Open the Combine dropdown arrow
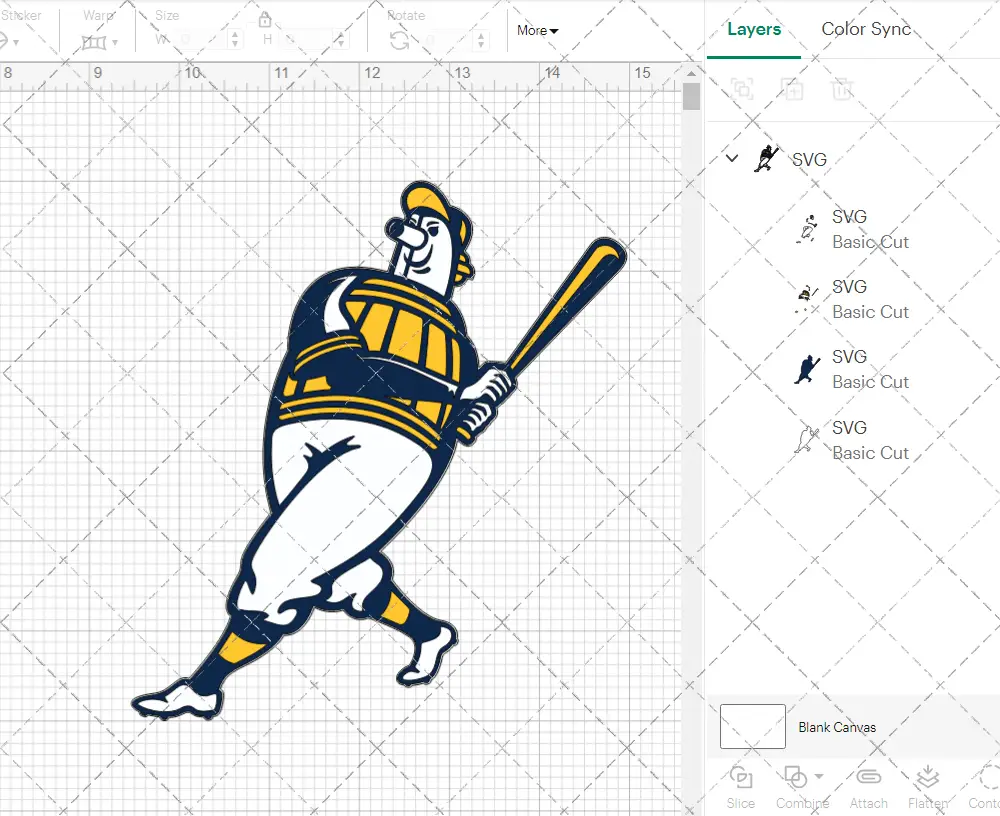 [x=819, y=776]
